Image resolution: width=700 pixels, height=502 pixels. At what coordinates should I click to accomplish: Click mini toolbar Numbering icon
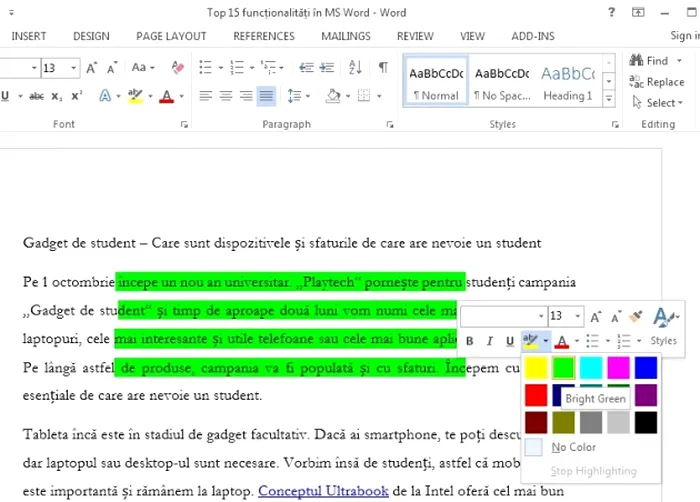click(624, 341)
